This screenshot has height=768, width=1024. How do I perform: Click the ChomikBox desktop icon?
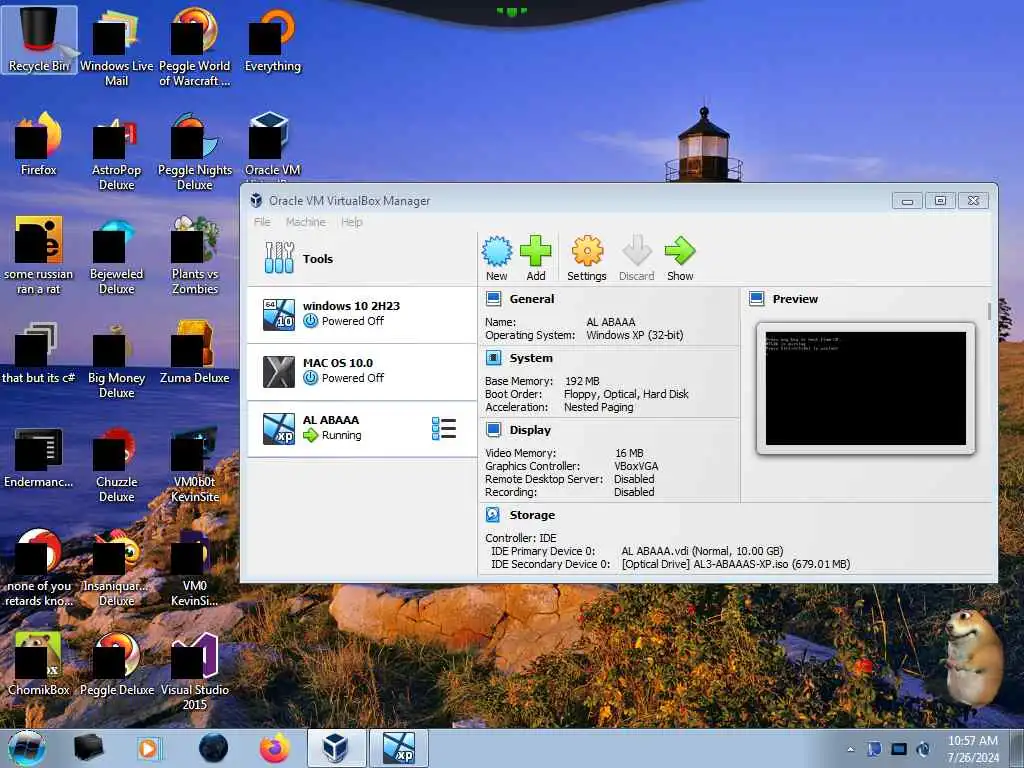[39, 664]
